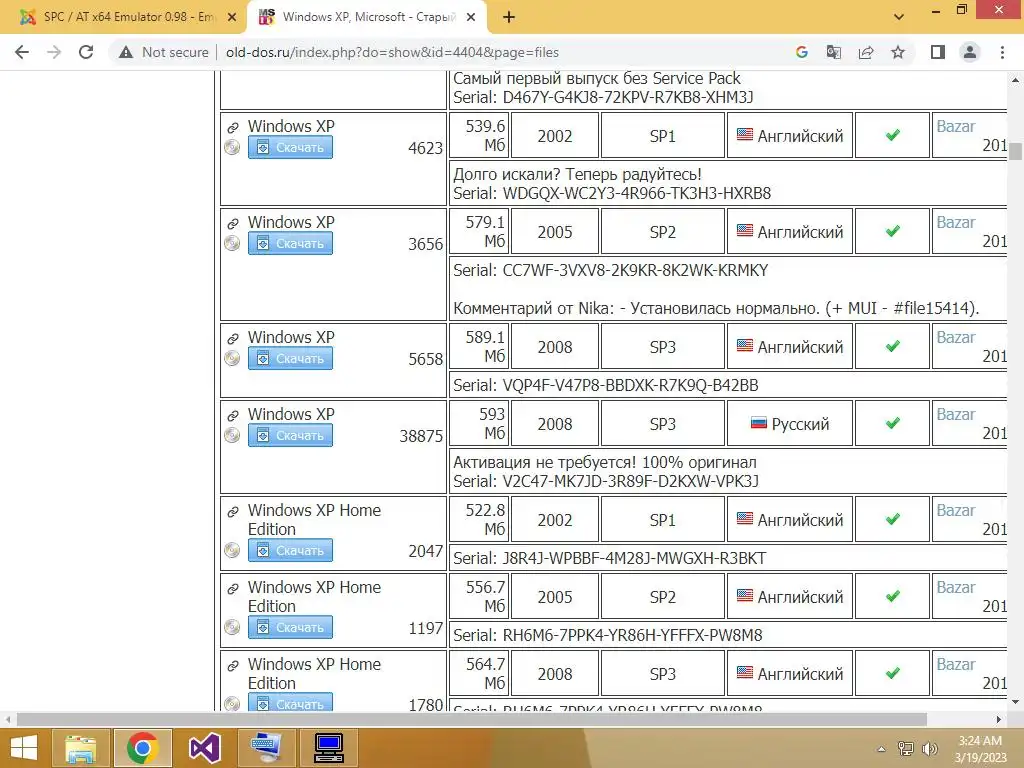Open Bazar link in Home Edition 564.7 MB row

pos(955,664)
